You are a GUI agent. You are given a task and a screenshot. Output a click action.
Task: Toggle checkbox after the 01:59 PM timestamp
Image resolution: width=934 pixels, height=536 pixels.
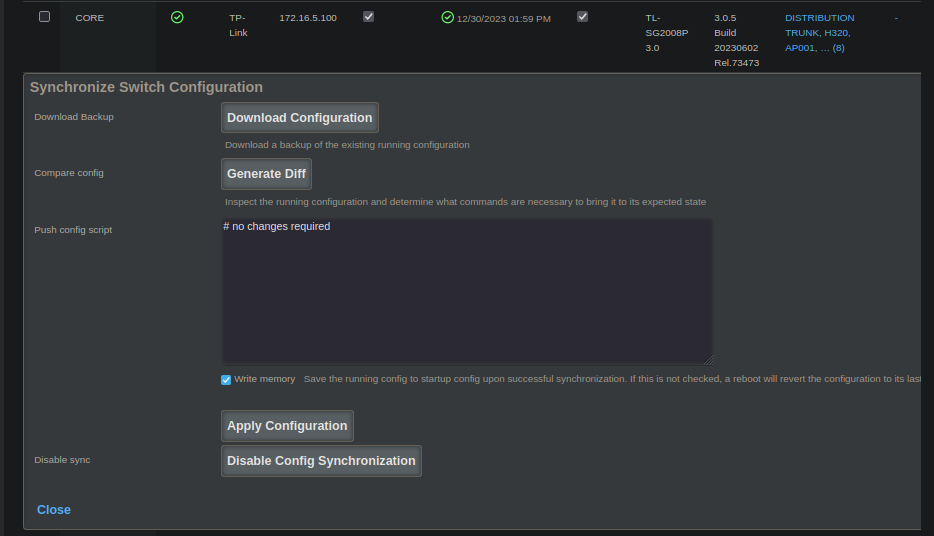coord(583,17)
